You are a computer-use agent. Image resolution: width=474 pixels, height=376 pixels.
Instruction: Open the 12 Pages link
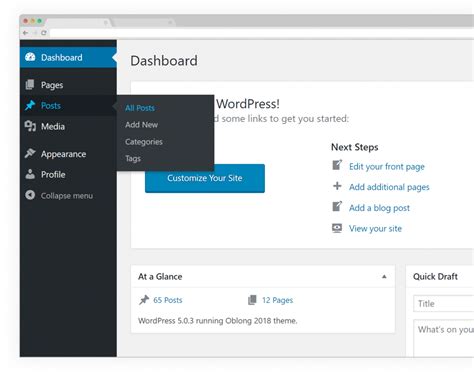coord(277,300)
